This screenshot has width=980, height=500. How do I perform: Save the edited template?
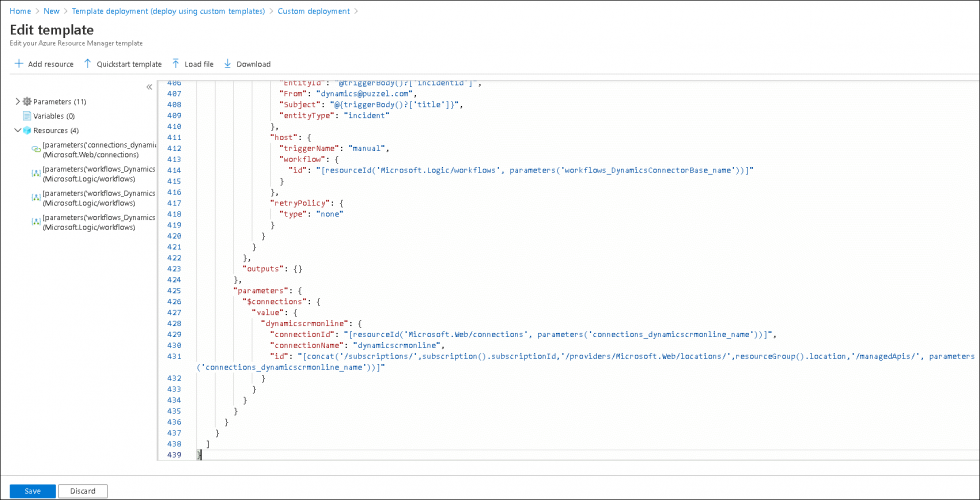33,491
